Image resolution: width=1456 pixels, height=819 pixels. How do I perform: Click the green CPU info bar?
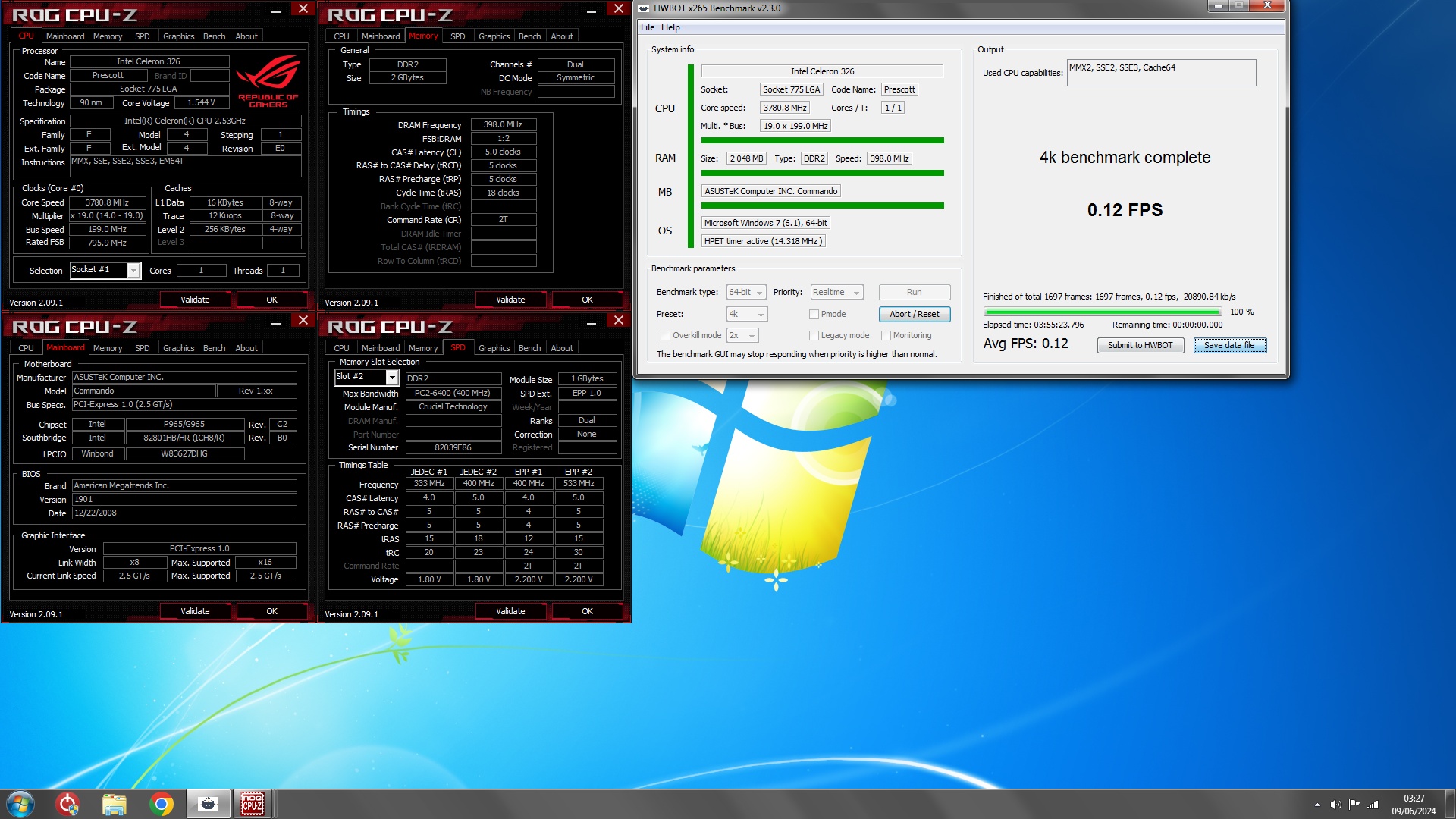(822, 140)
